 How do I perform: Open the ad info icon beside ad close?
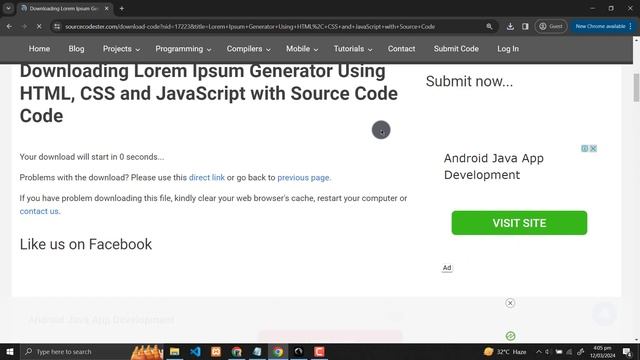[585, 149]
